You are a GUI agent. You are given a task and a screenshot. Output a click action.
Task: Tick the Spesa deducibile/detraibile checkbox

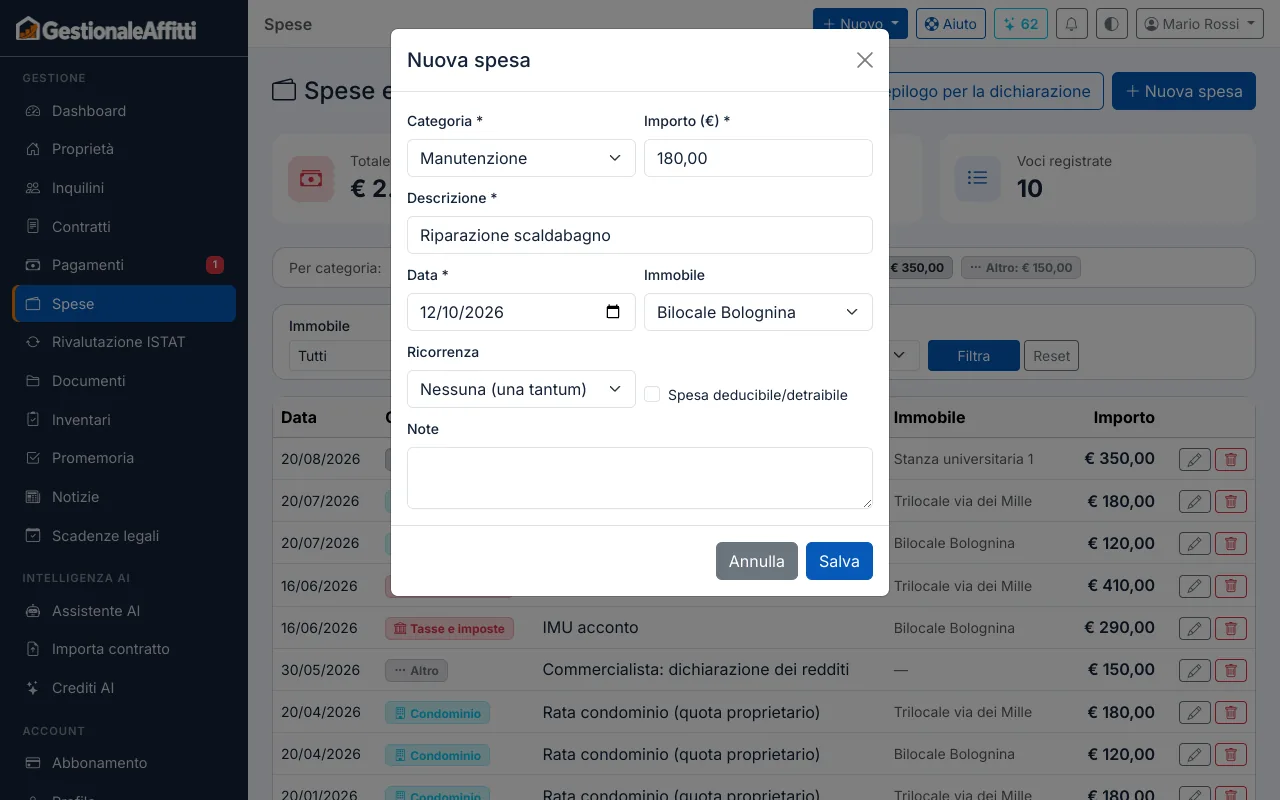652,395
